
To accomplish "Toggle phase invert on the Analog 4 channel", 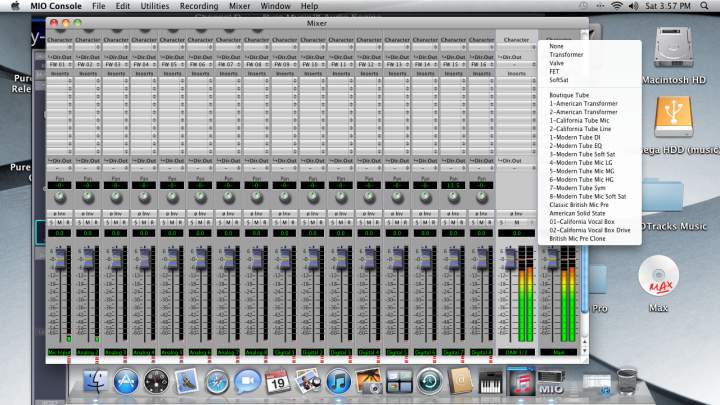I will [x=144, y=214].
